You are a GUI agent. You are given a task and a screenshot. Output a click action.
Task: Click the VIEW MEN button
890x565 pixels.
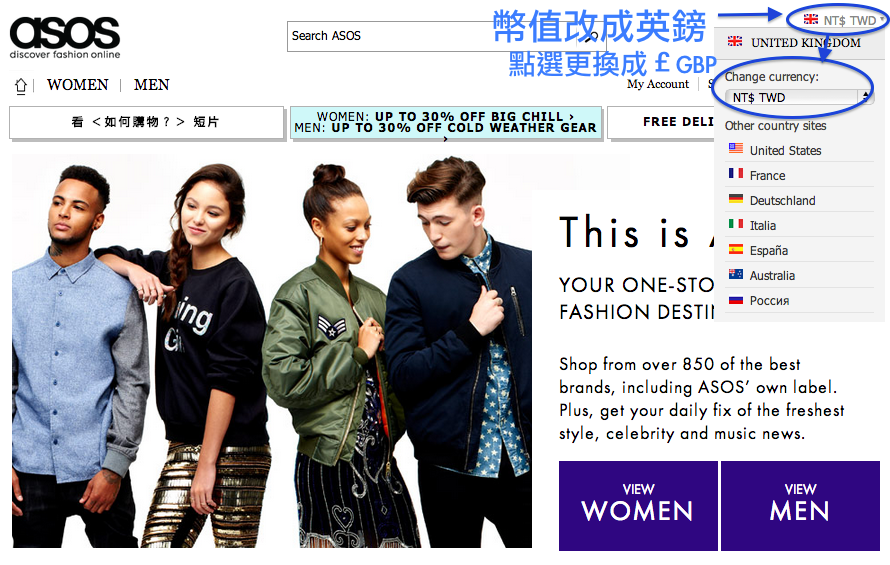click(x=800, y=505)
